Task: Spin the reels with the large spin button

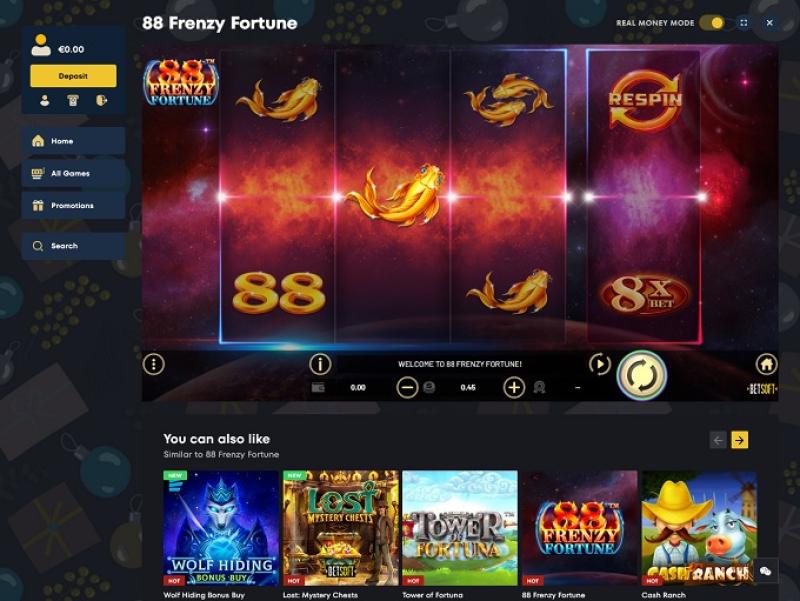Action: tap(642, 375)
